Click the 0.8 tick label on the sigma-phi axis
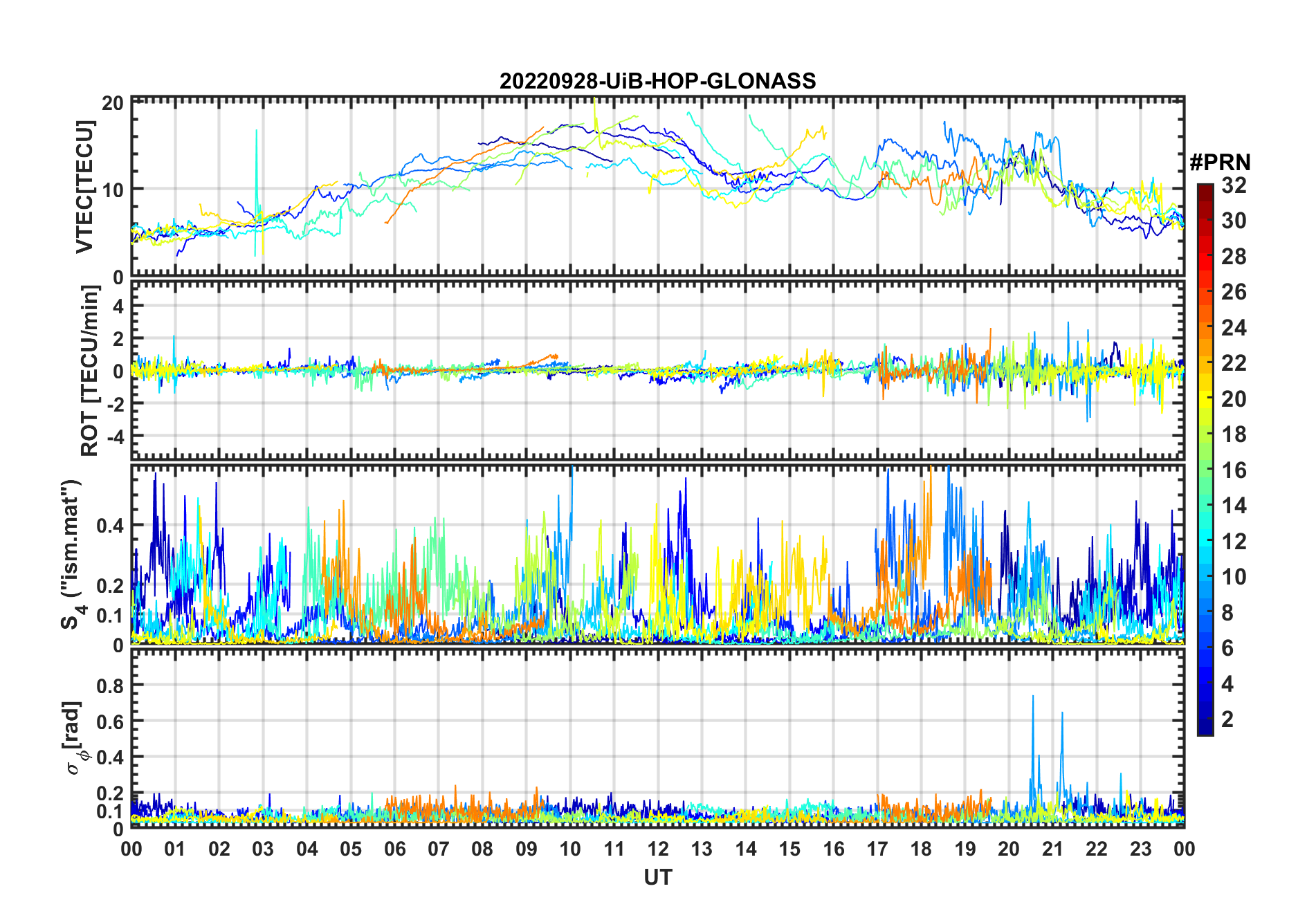 pyautogui.click(x=110, y=686)
